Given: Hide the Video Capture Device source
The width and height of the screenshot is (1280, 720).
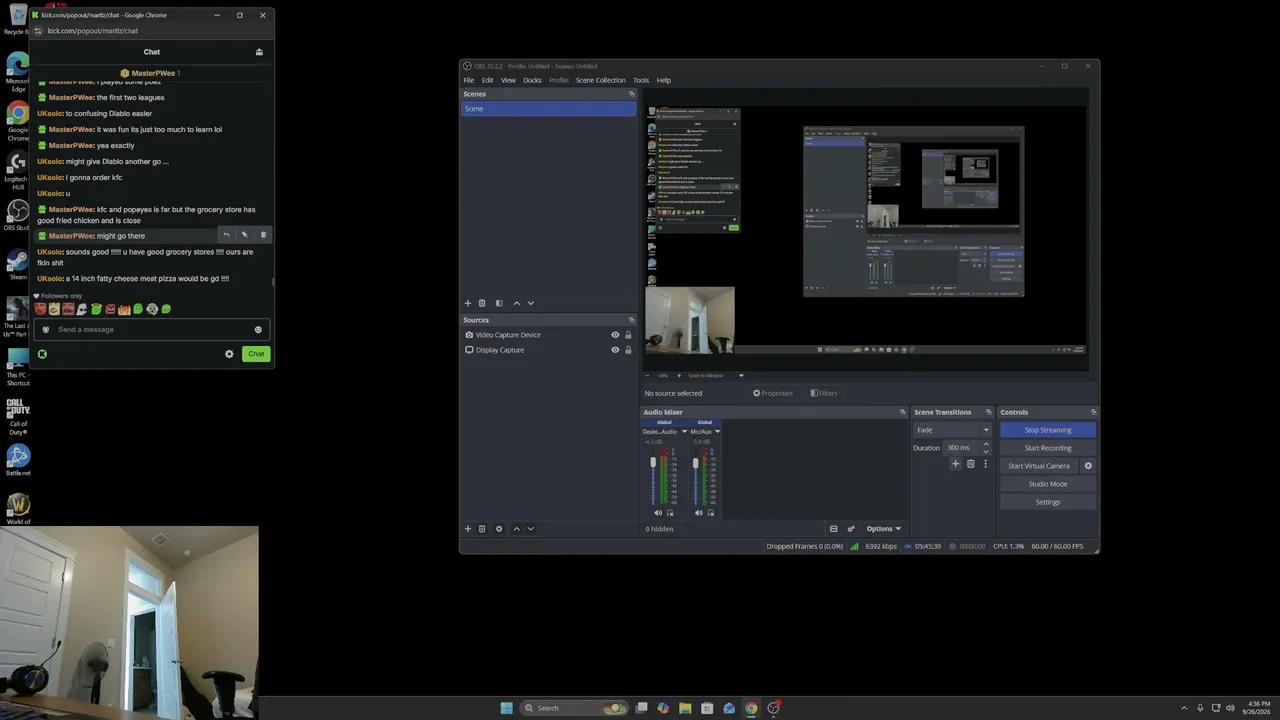Looking at the screenshot, I should [x=615, y=335].
